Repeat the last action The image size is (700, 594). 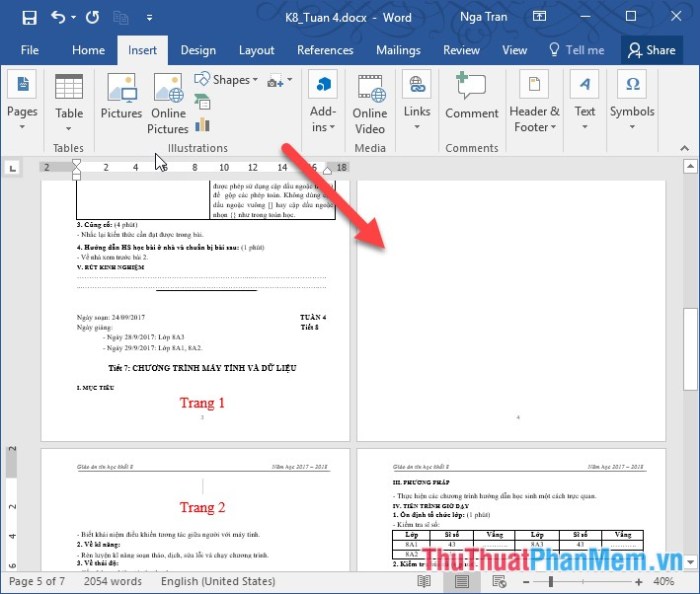(92, 17)
